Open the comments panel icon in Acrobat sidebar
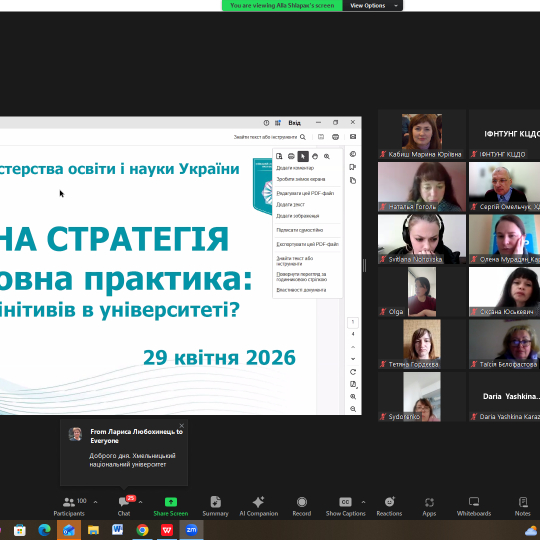This screenshot has width=540, height=540. coord(353,154)
